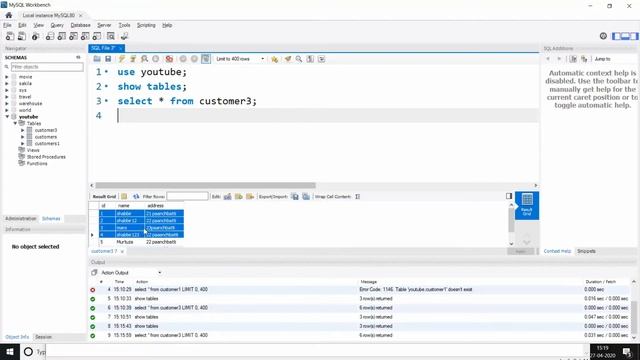Click create new function icon

pos(97,36)
